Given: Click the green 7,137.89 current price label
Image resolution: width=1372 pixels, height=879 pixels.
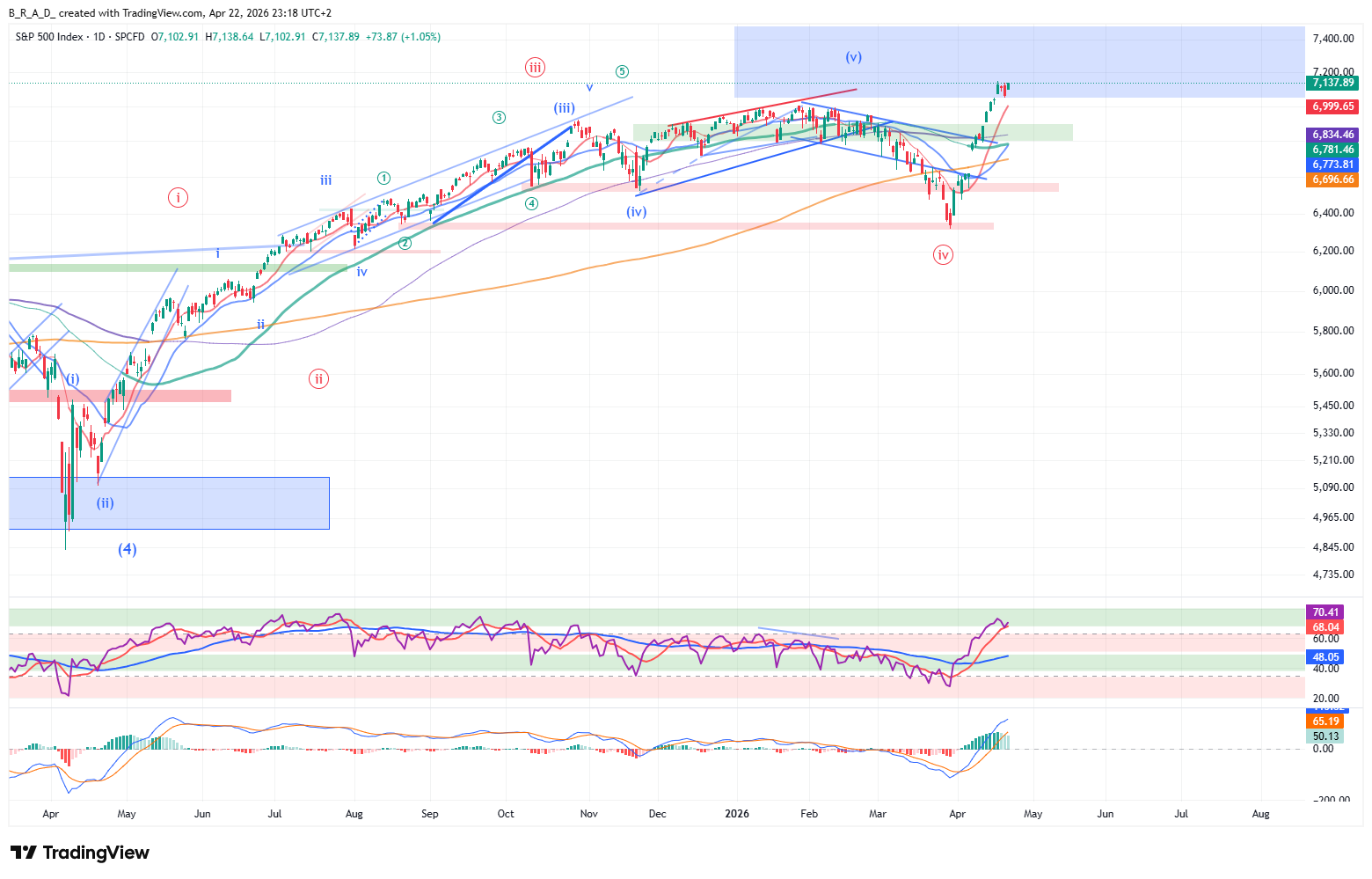Looking at the screenshot, I should (x=1332, y=83).
